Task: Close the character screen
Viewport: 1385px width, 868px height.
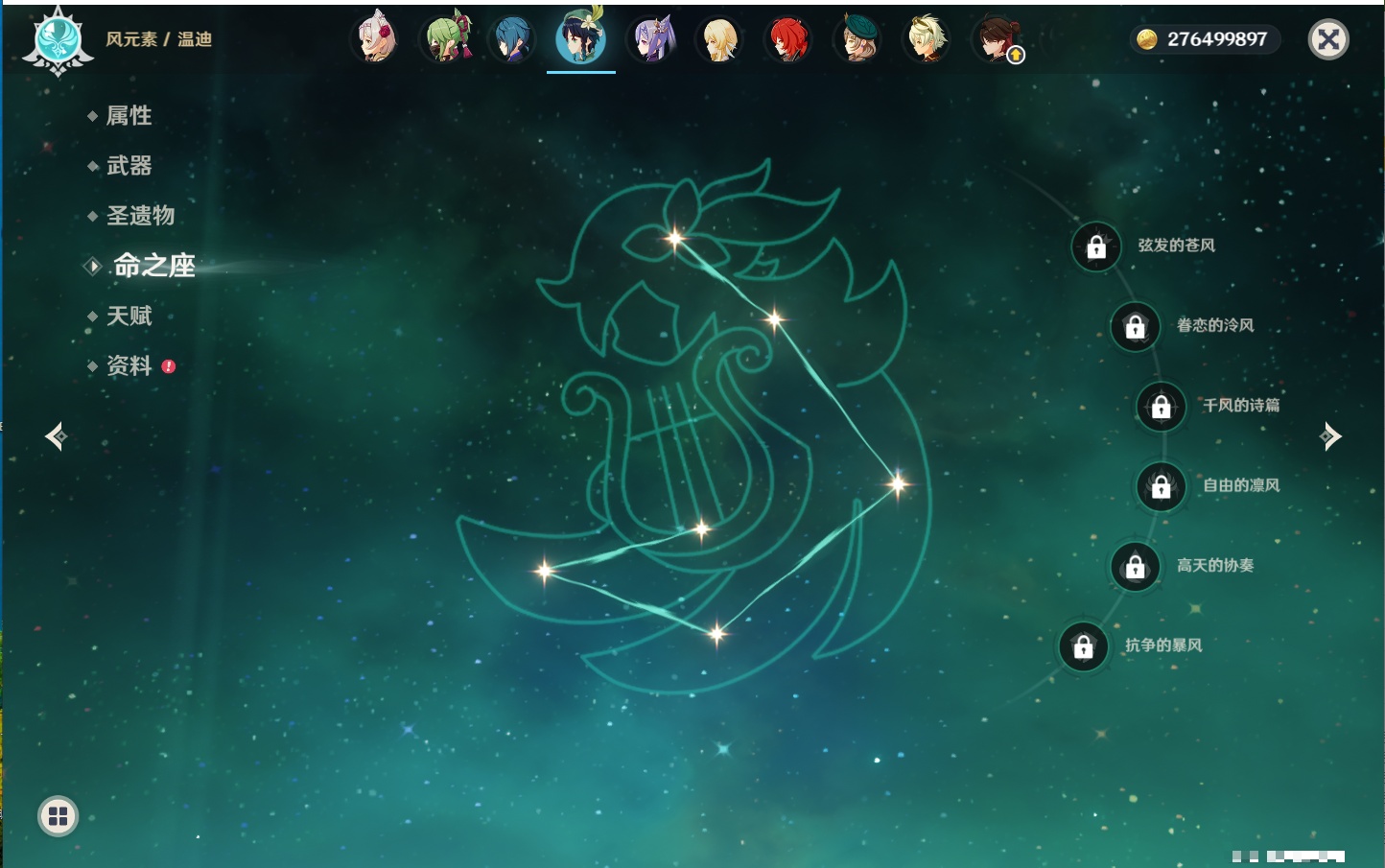Action: click(1328, 39)
